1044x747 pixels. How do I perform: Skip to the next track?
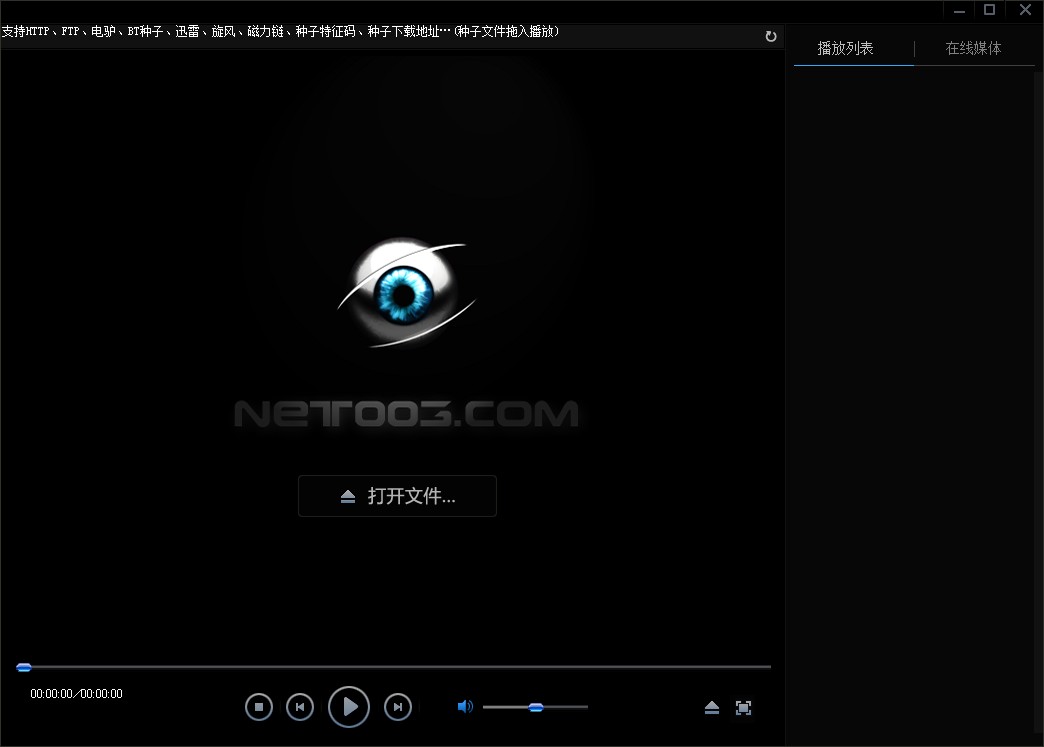398,707
